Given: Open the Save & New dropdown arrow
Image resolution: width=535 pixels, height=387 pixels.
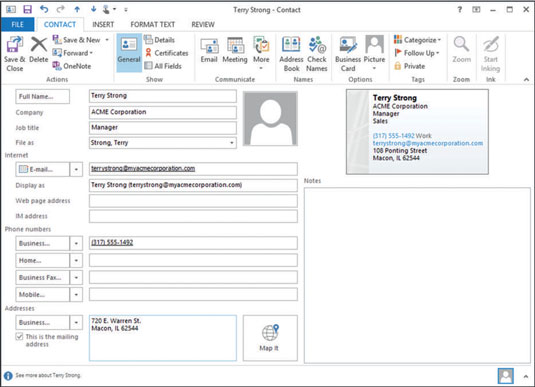Looking at the screenshot, I should point(107,40).
